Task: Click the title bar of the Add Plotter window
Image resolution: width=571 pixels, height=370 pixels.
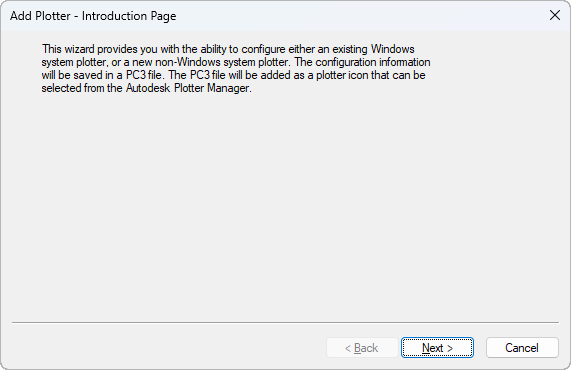Action: (273, 16)
